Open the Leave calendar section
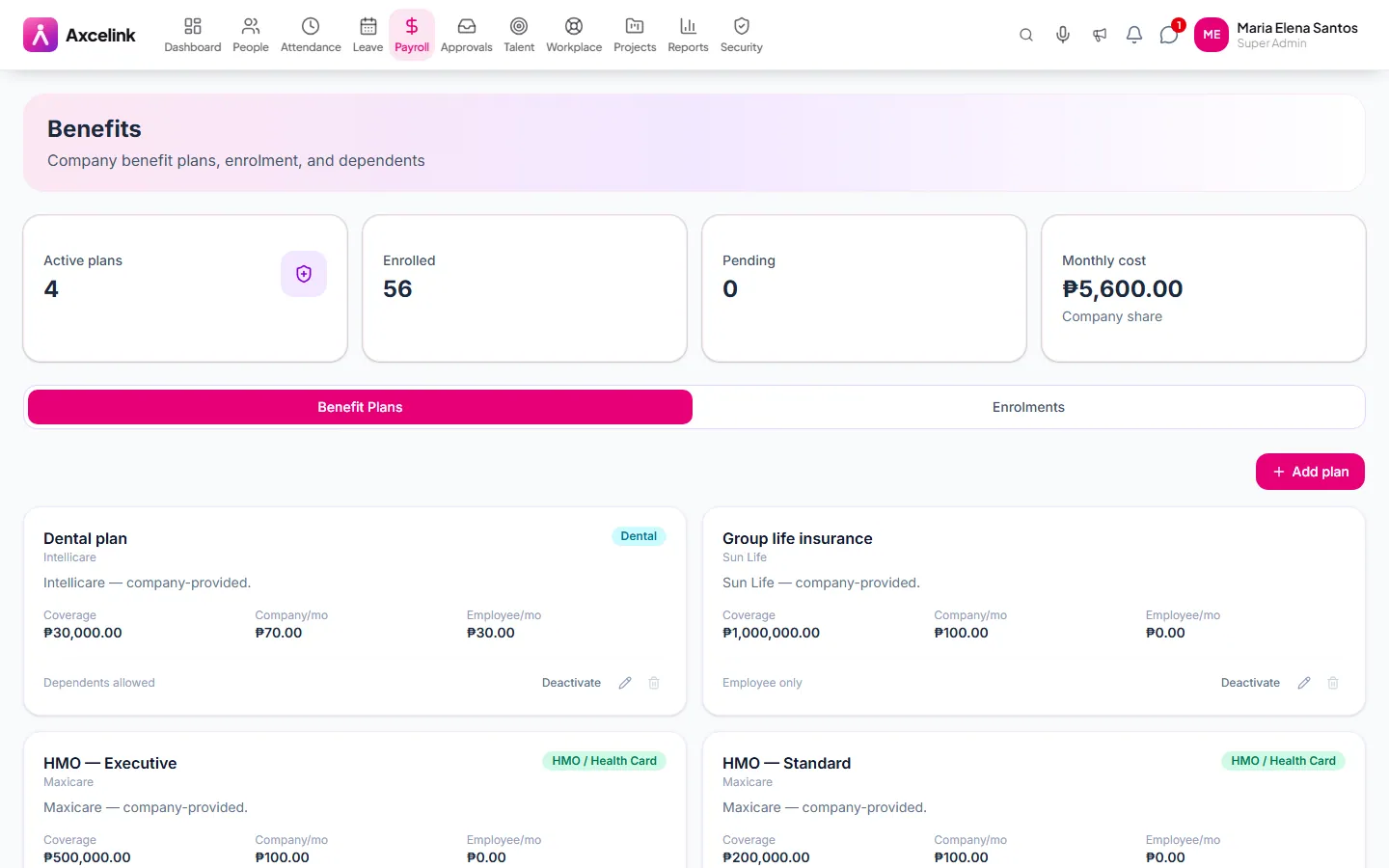 click(368, 35)
